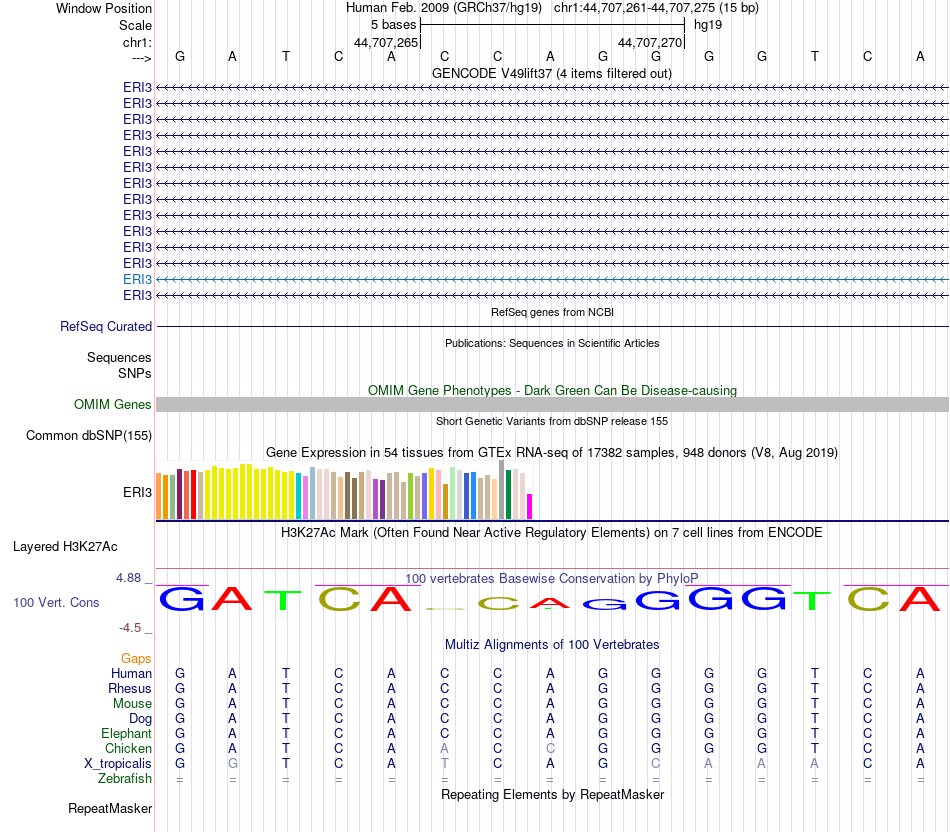This screenshot has height=832, width=950.
Task: Click the Mouse species label
Action: pyautogui.click(x=132, y=704)
